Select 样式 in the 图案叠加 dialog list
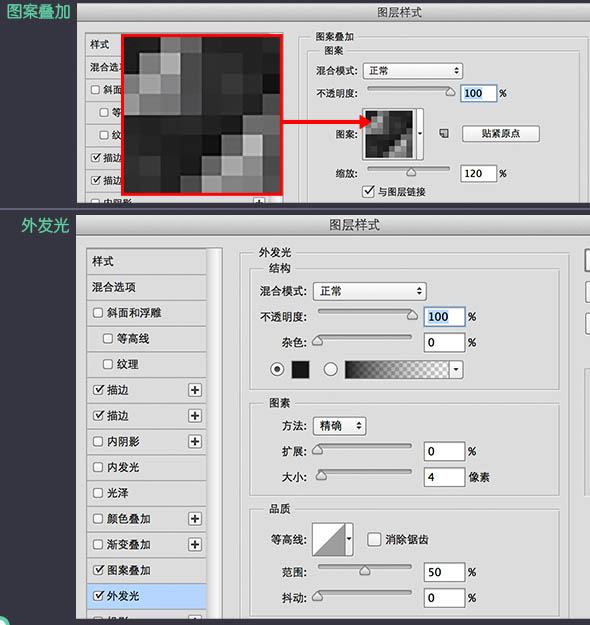 coord(104,44)
